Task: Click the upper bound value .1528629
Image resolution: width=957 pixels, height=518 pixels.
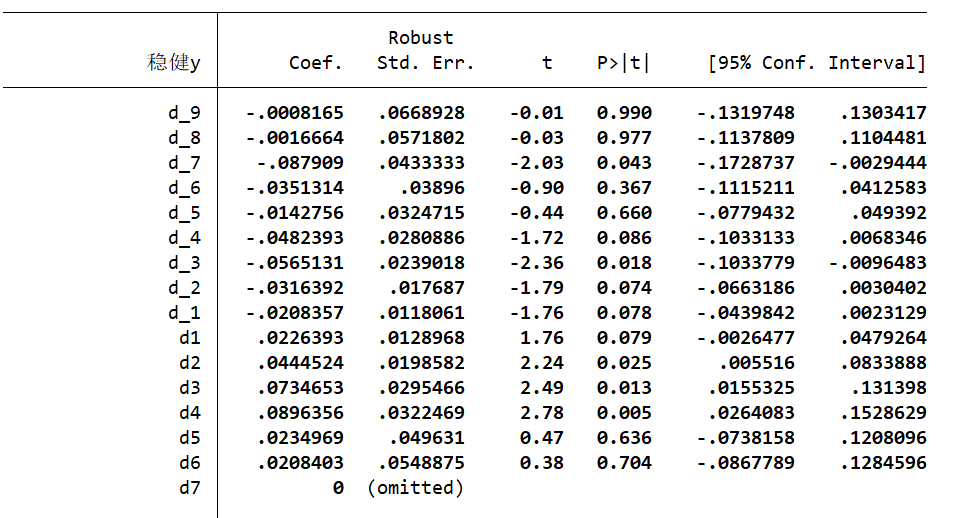Action: [x=882, y=413]
